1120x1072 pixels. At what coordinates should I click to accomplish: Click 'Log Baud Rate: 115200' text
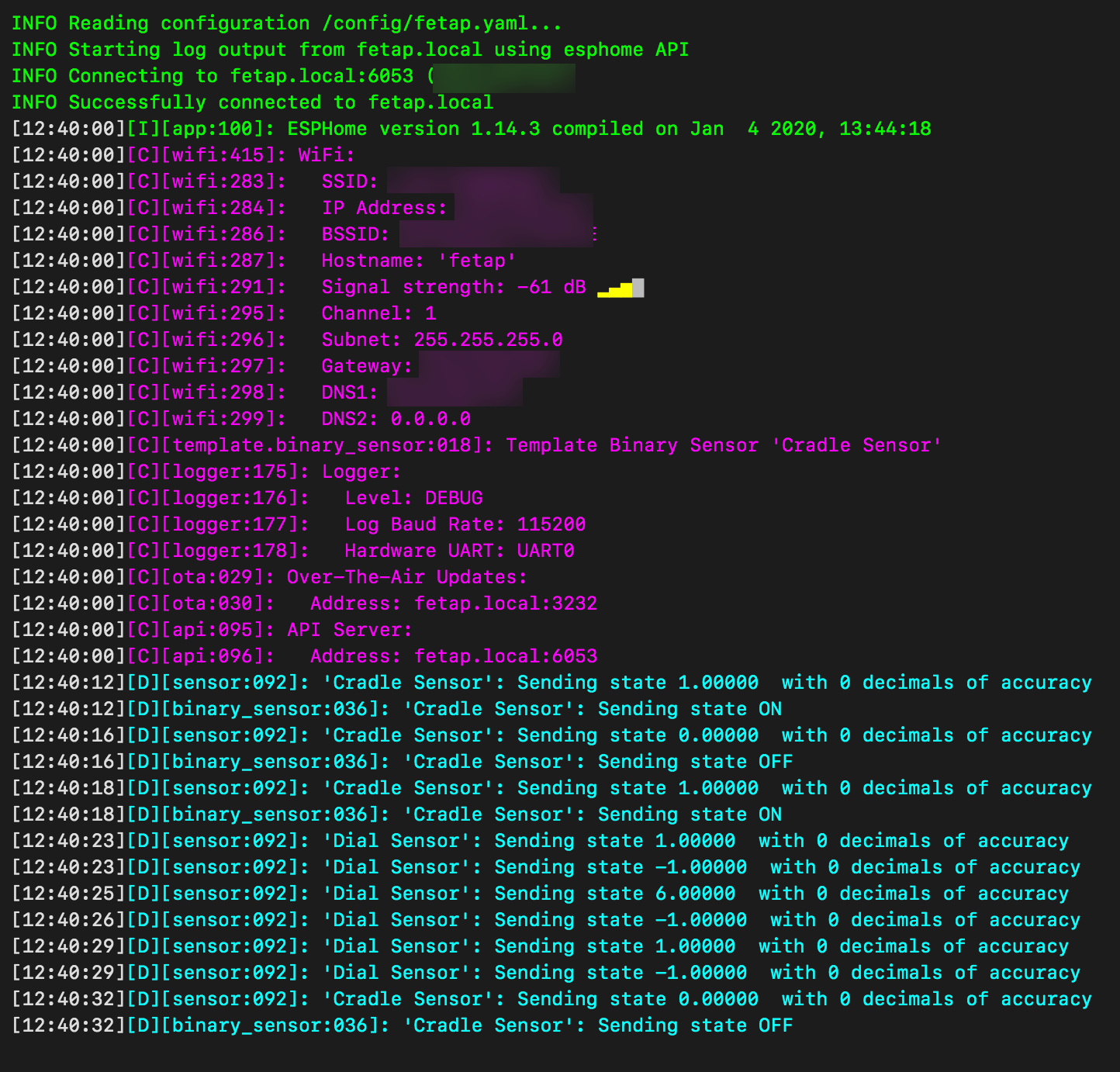point(465,524)
